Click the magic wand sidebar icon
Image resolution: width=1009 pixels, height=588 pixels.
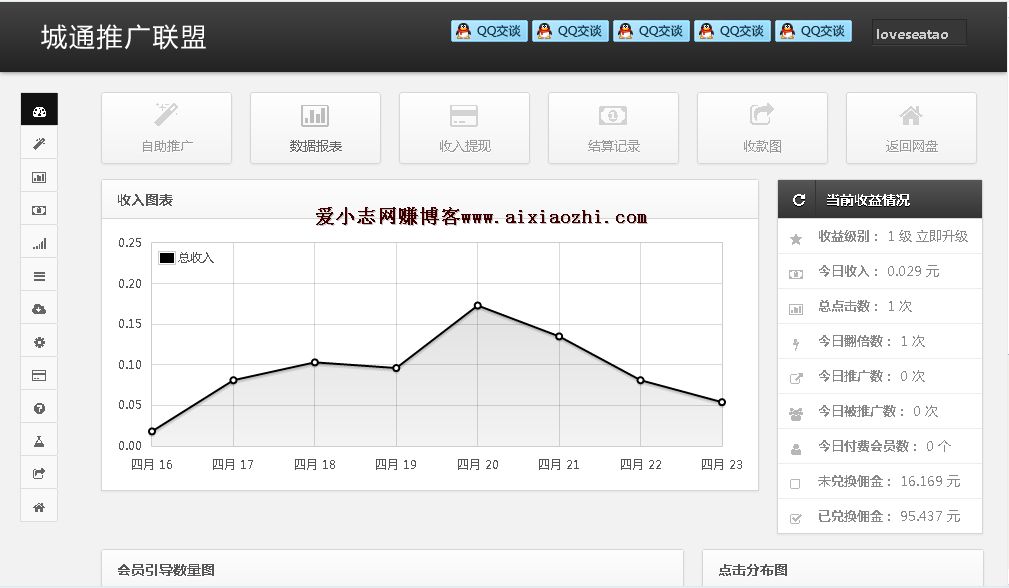click(39, 144)
